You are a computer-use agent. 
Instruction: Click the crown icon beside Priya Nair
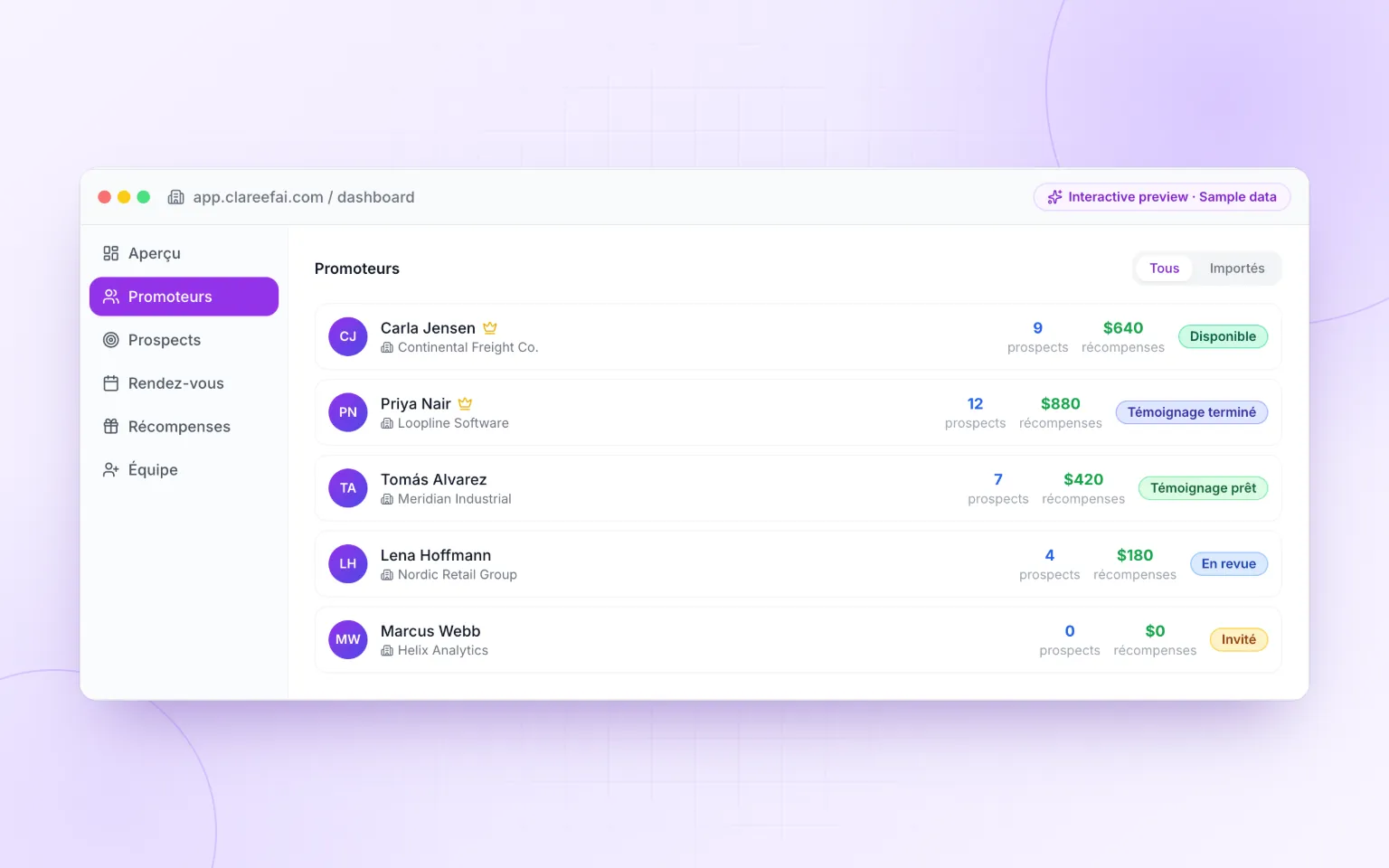pos(466,404)
